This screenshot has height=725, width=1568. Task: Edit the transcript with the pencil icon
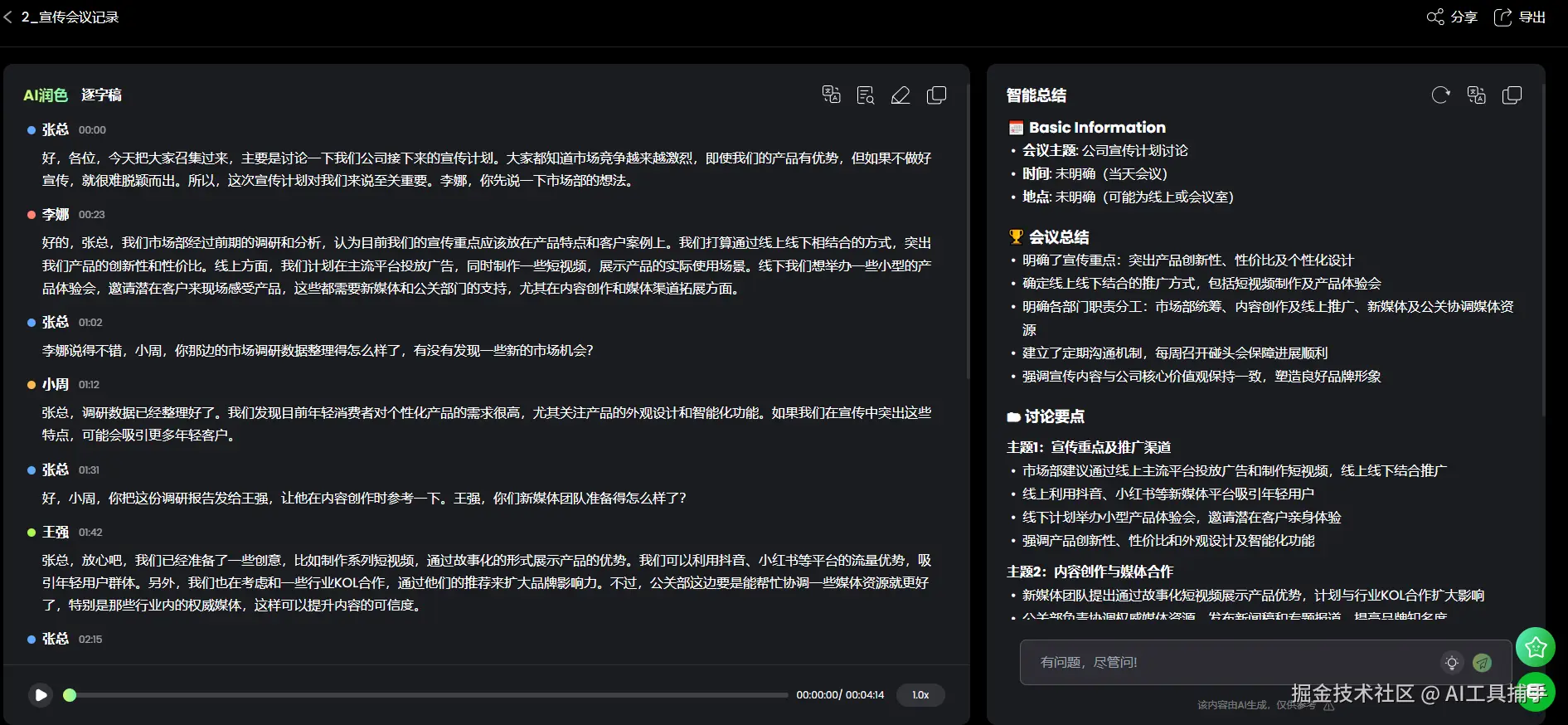click(x=901, y=95)
